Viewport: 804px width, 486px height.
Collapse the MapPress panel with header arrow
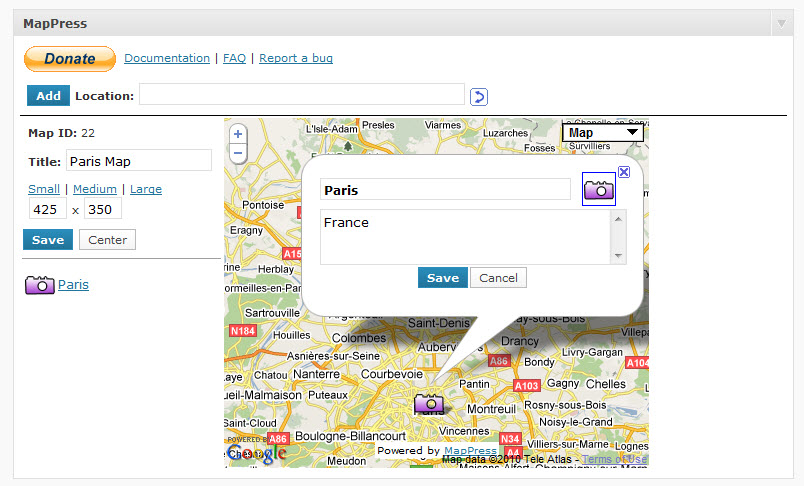point(781,24)
